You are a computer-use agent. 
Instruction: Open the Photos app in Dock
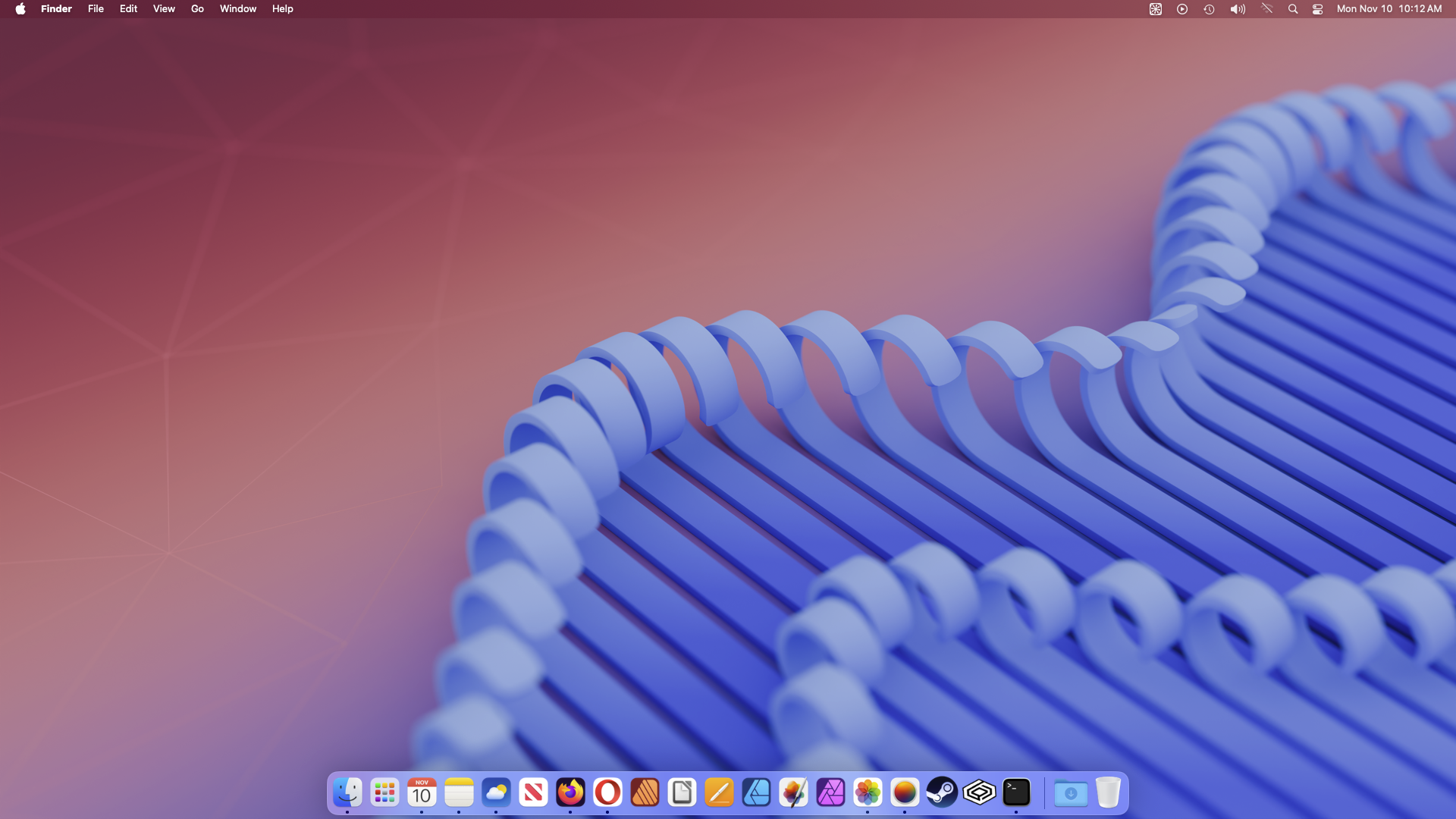(x=868, y=793)
